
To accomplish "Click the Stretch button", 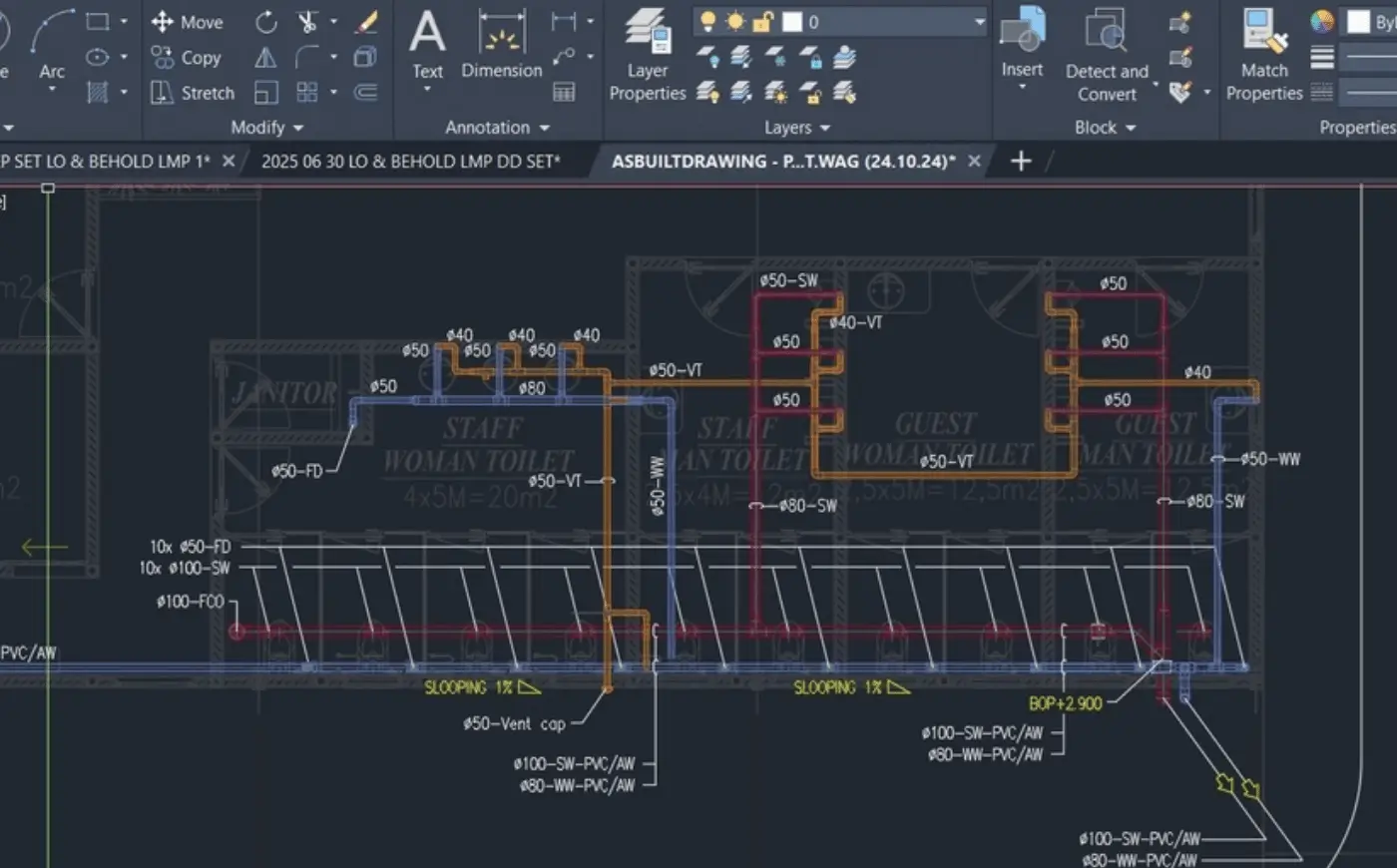I will [194, 93].
